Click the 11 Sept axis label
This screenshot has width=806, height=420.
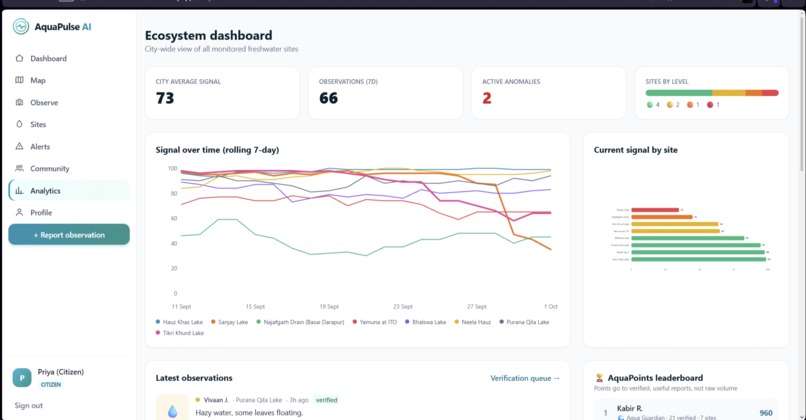point(181,306)
